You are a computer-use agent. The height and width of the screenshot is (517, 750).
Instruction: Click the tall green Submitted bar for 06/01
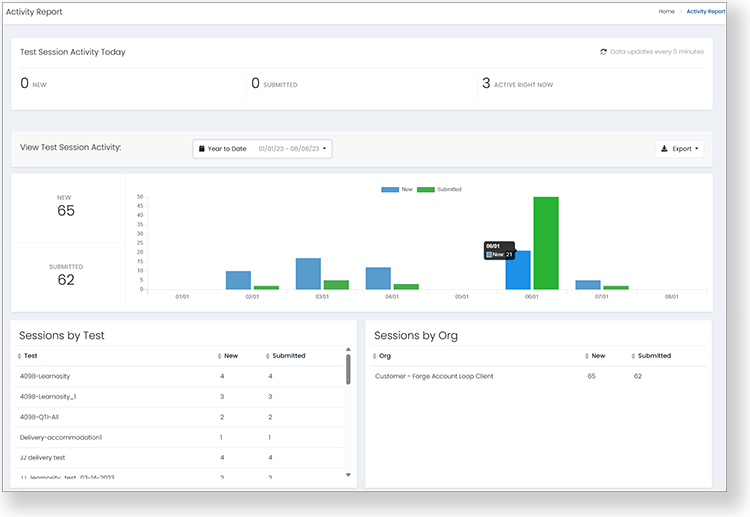(x=546, y=243)
